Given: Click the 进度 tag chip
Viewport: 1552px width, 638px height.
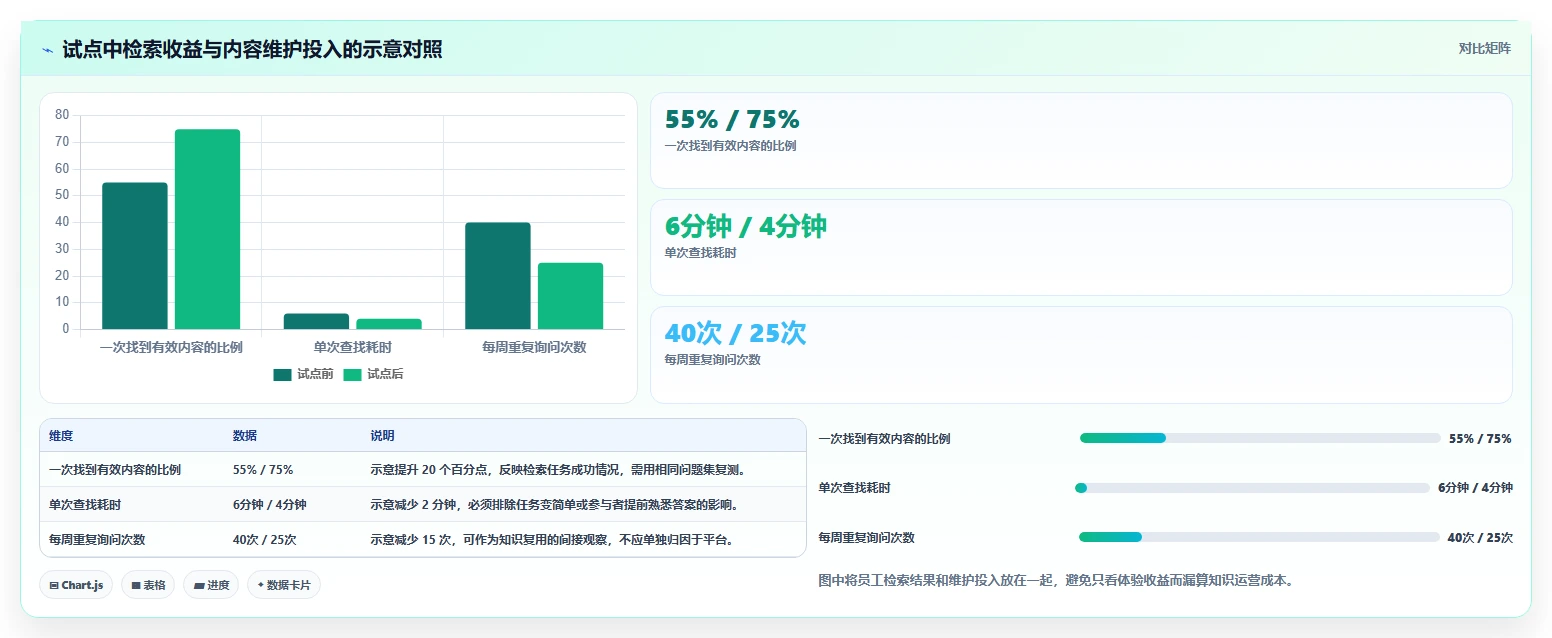Looking at the screenshot, I should 211,585.
